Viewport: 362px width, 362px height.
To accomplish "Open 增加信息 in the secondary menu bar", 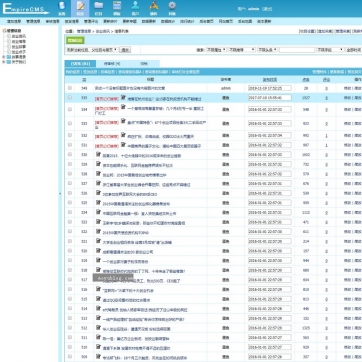I will (14, 21).
